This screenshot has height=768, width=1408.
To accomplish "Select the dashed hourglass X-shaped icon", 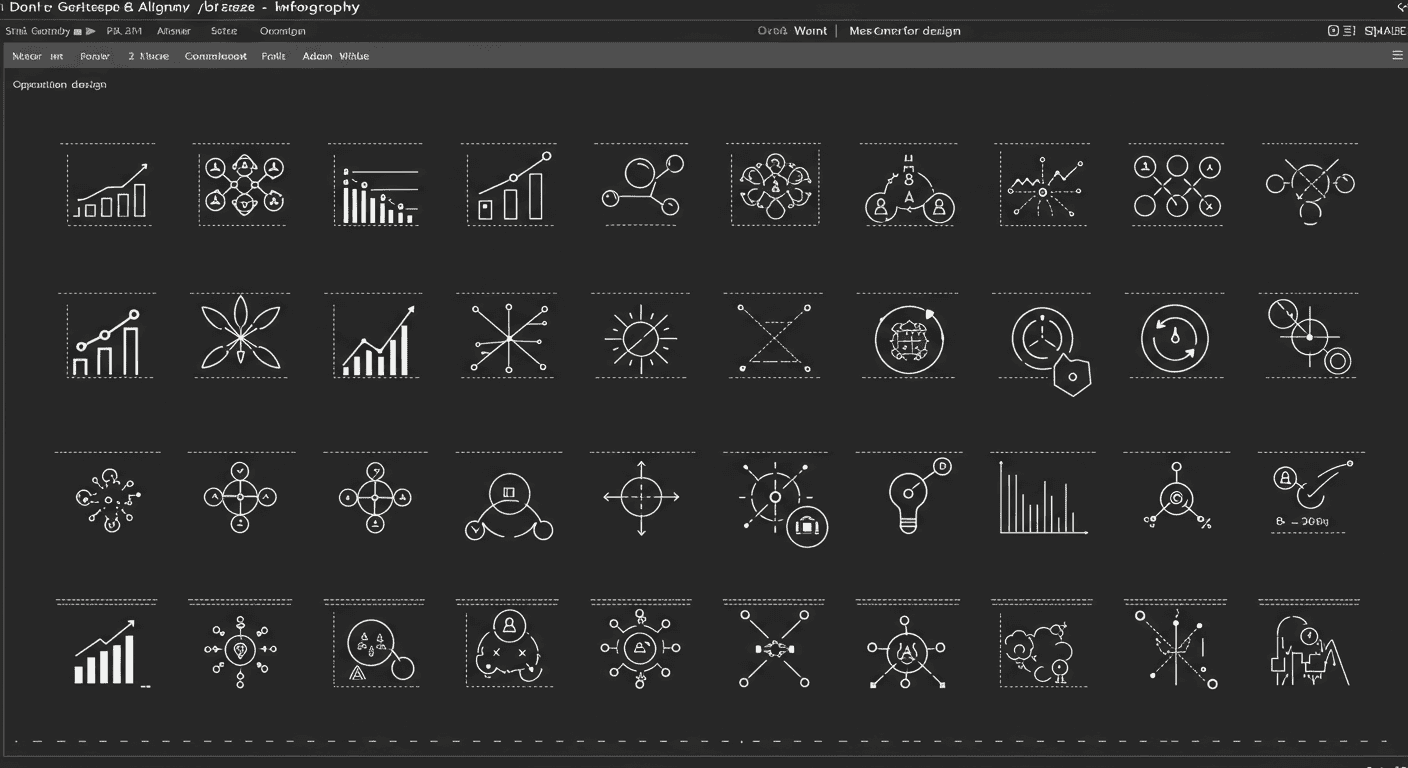I will click(773, 338).
